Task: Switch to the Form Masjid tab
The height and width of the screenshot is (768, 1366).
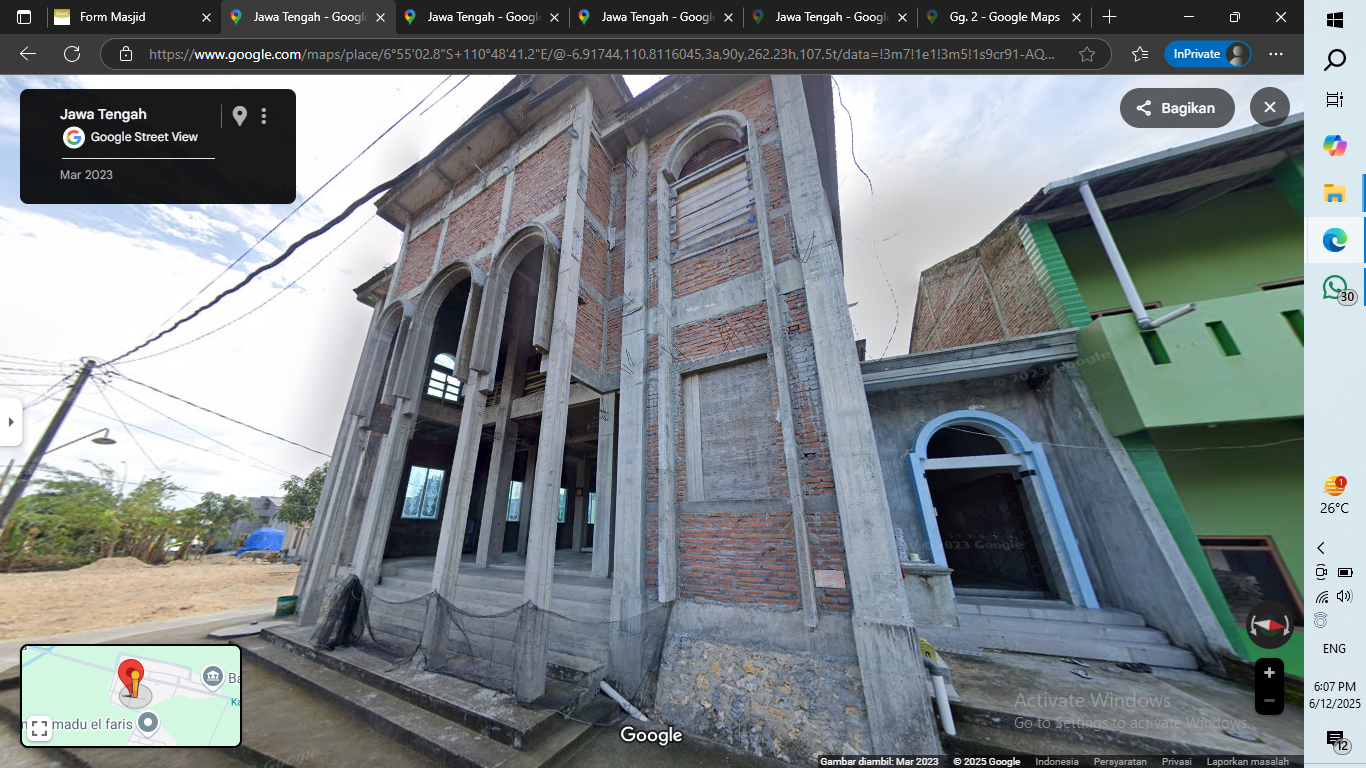Action: coord(133,17)
